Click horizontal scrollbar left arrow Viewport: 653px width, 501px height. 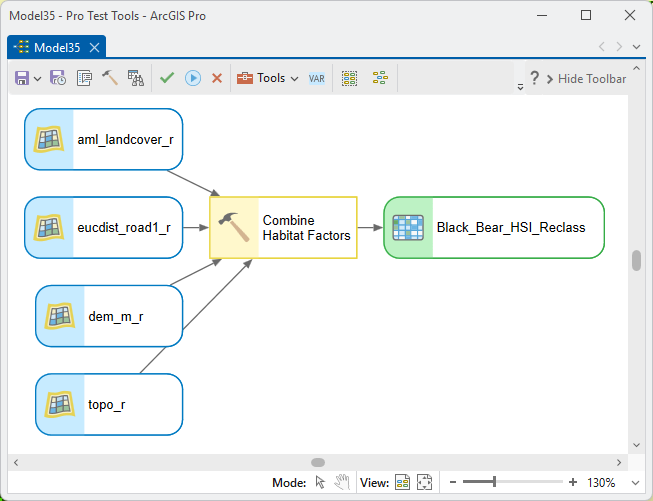[16, 463]
